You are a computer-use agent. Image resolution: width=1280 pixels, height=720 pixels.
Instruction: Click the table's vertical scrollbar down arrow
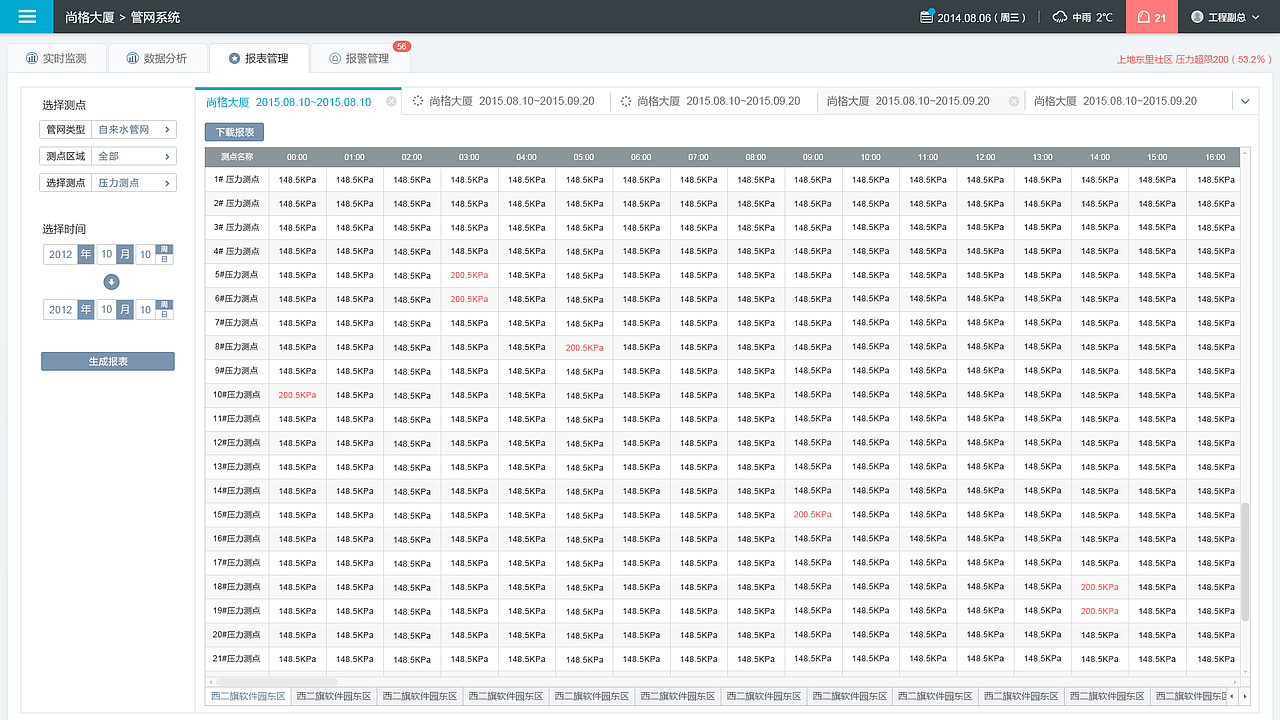point(1245,671)
